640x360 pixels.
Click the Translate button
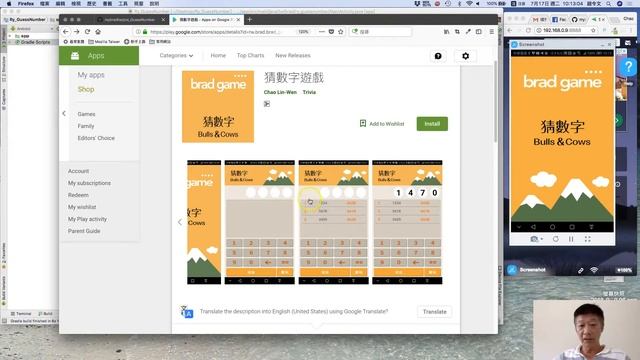[434, 312]
